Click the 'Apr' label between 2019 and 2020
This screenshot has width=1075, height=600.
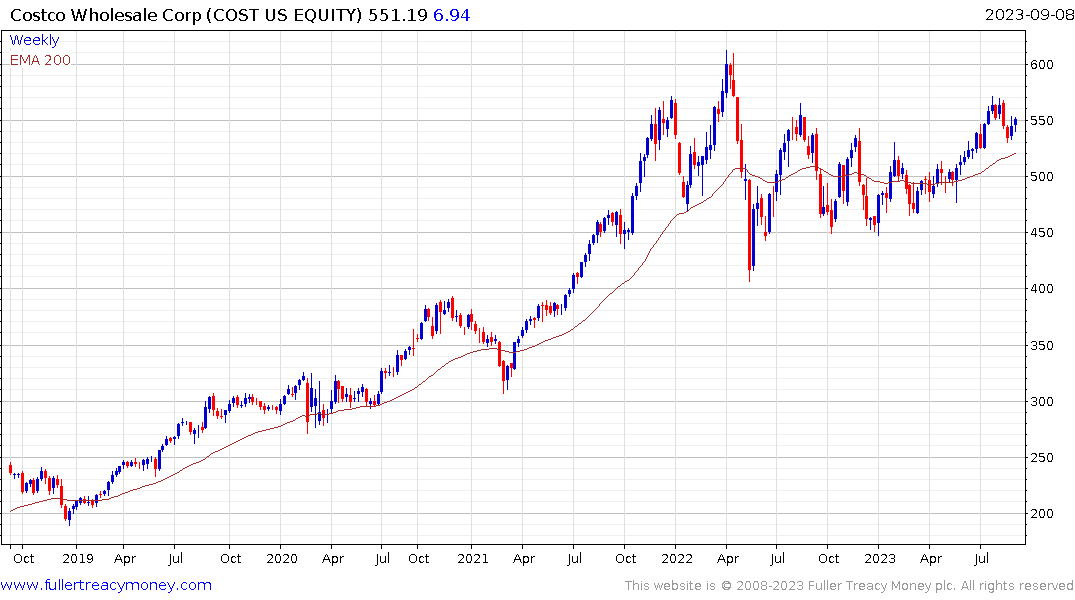[x=125, y=559]
